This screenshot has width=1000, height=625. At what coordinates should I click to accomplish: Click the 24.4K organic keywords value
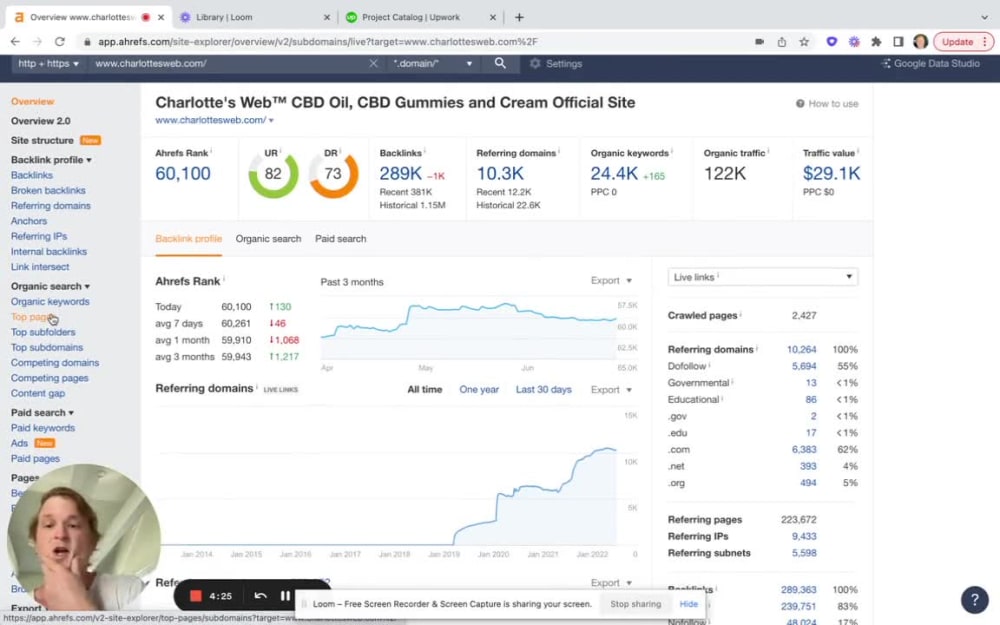point(614,173)
